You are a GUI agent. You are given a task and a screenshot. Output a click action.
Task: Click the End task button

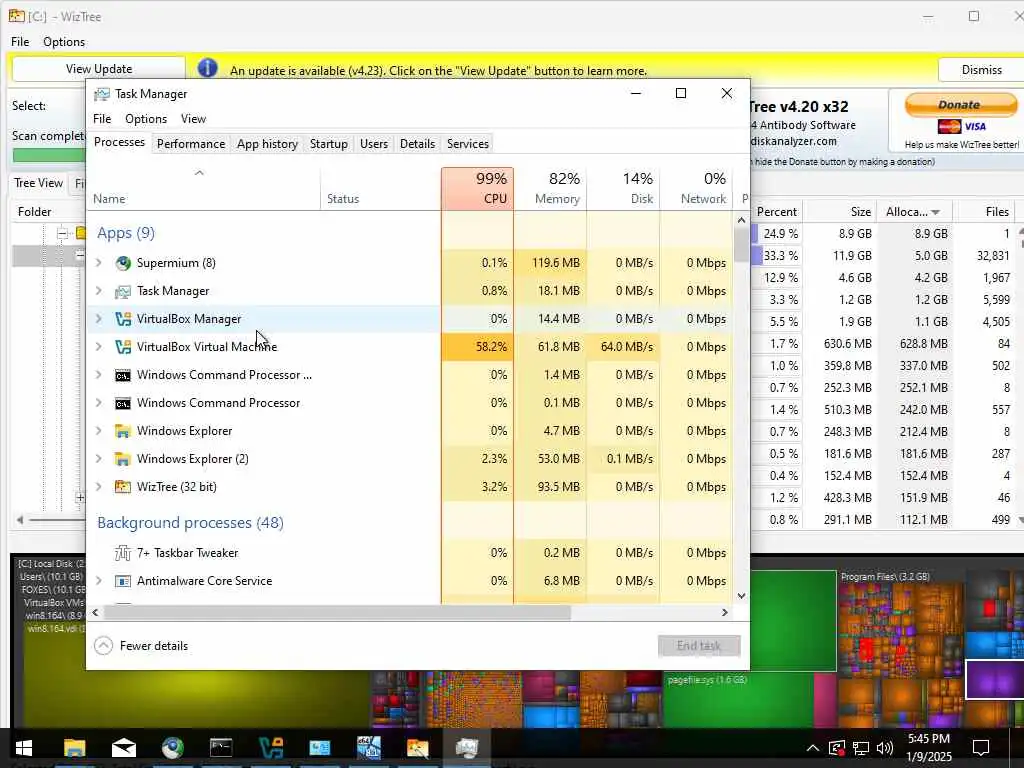click(x=699, y=646)
